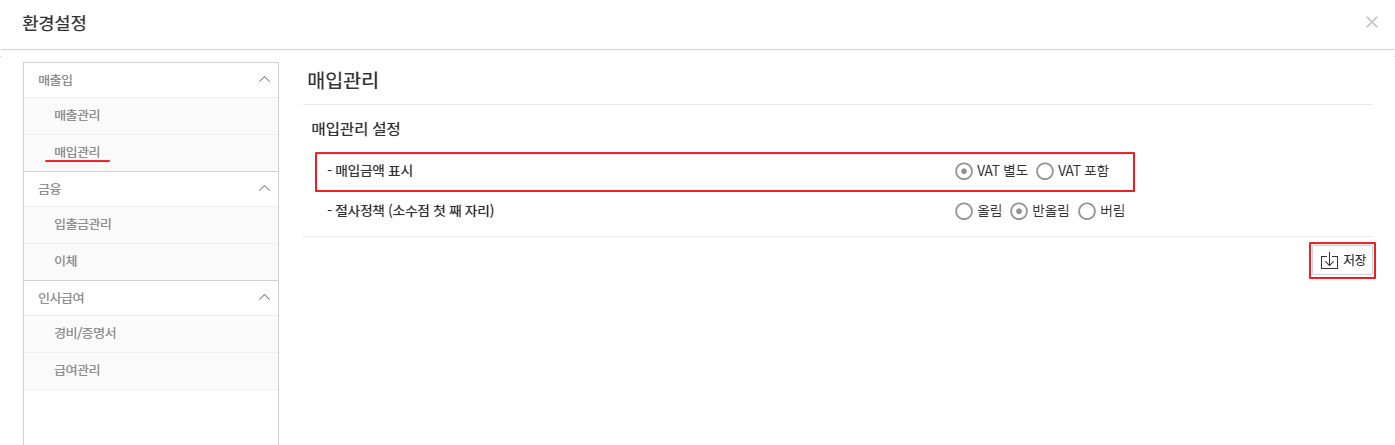Click the 인사급여 category header
The width and height of the screenshot is (1395, 445).
click(62, 297)
